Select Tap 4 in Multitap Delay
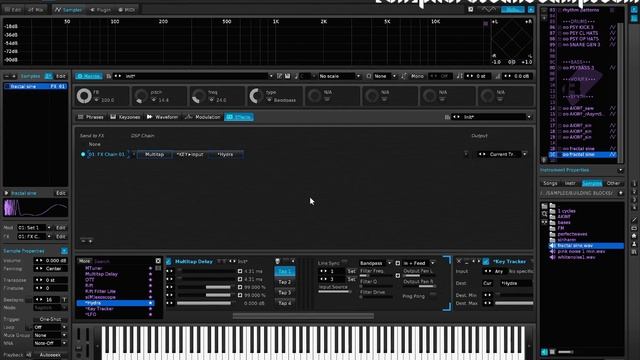640x360 pixels. 284,303
